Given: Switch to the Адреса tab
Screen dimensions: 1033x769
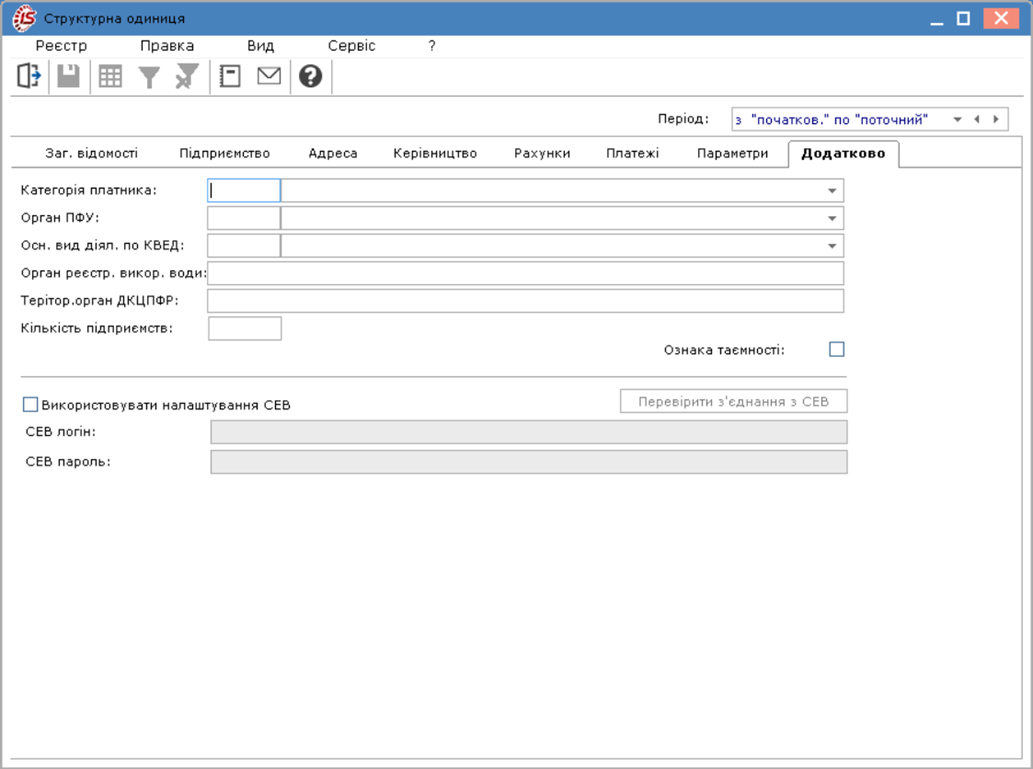Looking at the screenshot, I should tap(333, 154).
